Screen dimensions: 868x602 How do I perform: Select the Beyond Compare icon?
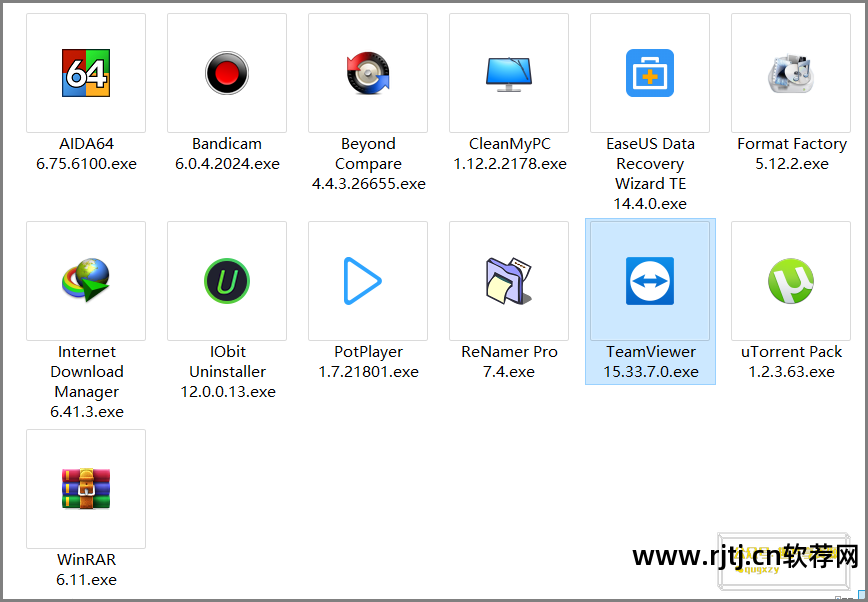(368, 73)
